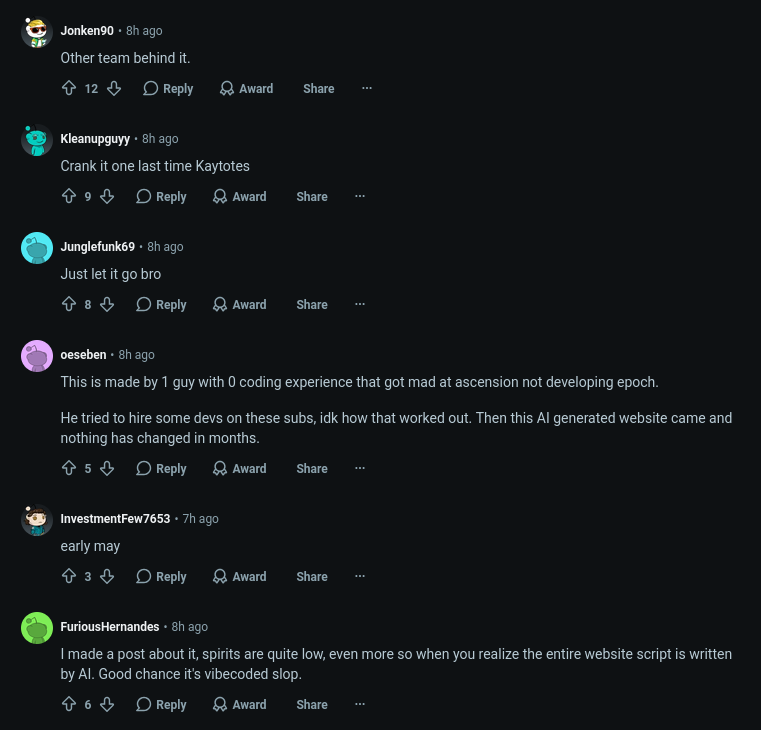Image resolution: width=761 pixels, height=730 pixels.
Task: Give an award to Jonken90's comment
Action: [x=247, y=88]
